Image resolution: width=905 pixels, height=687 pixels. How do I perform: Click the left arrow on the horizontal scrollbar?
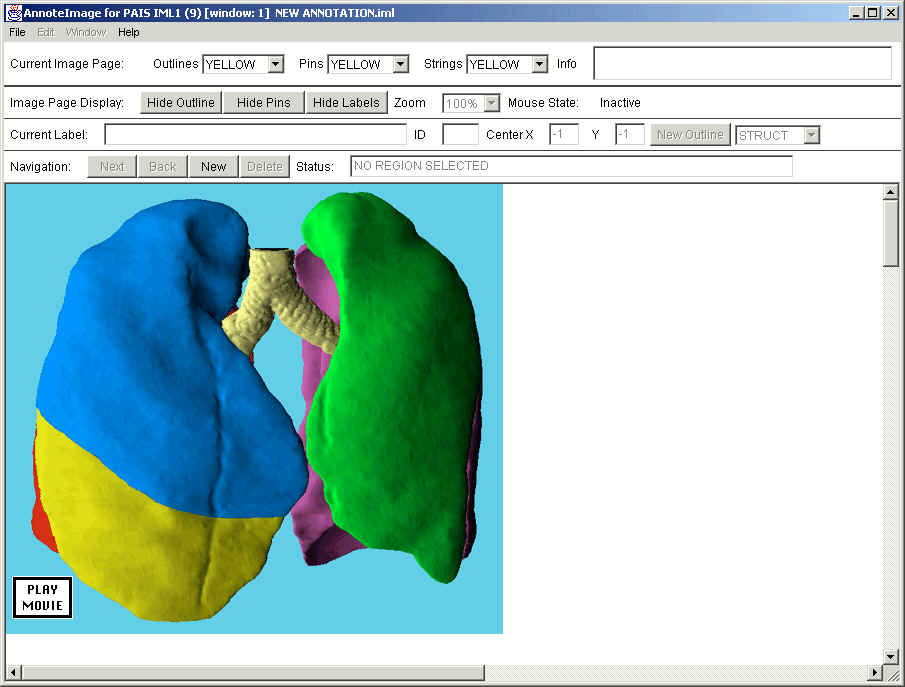pyautogui.click(x=13, y=671)
